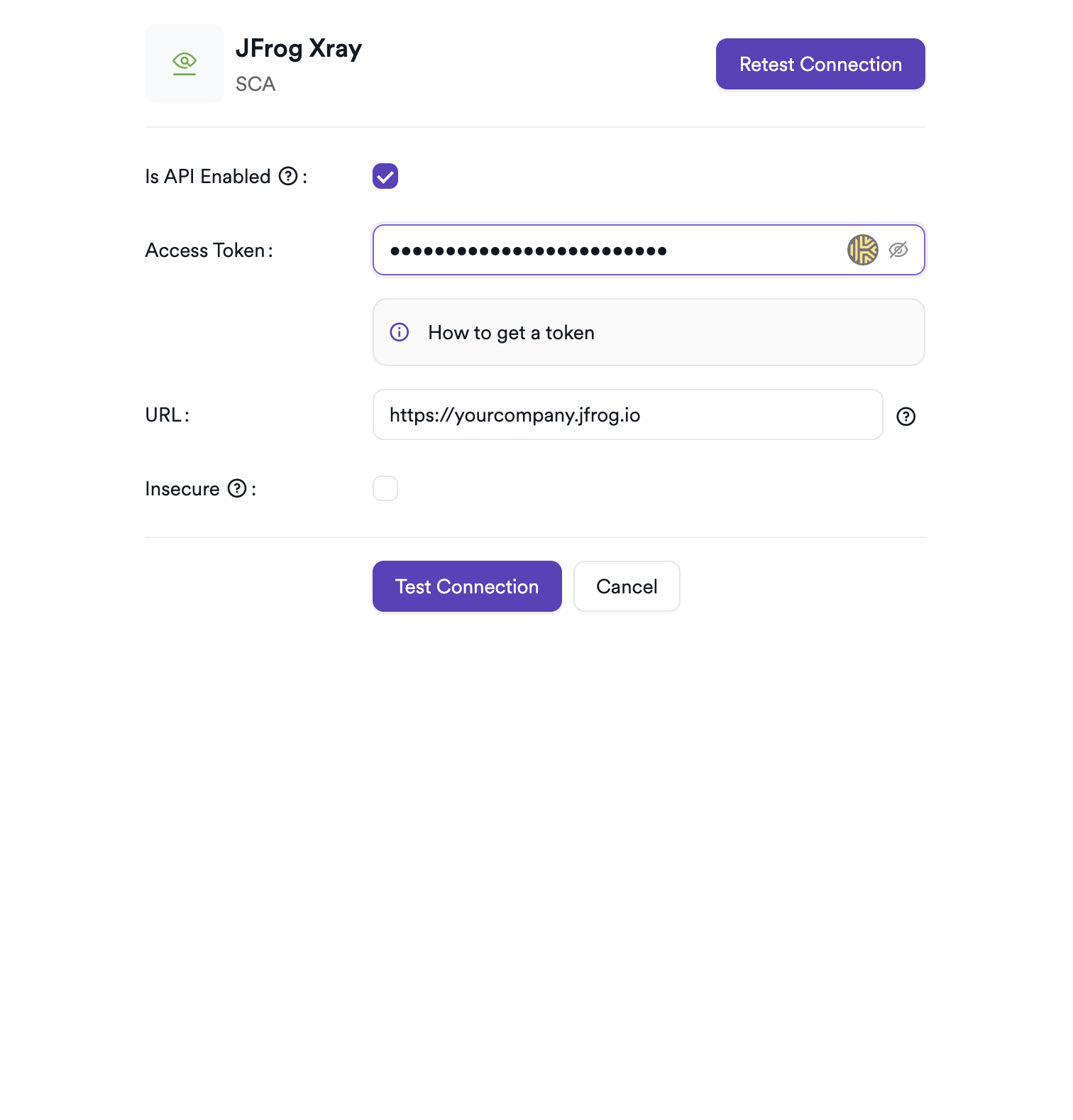The image size is (1073, 1120).
Task: Click the JFrog Xray green eye logo
Action: pos(184,63)
